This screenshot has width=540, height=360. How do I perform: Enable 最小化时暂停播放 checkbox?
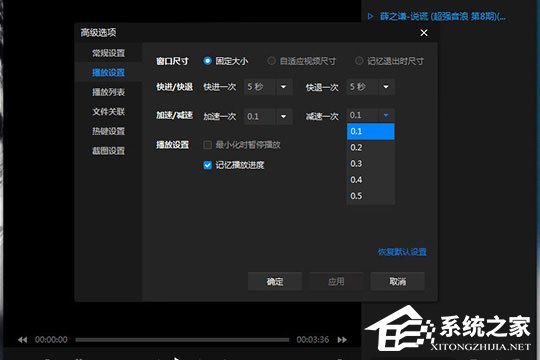click(207, 145)
